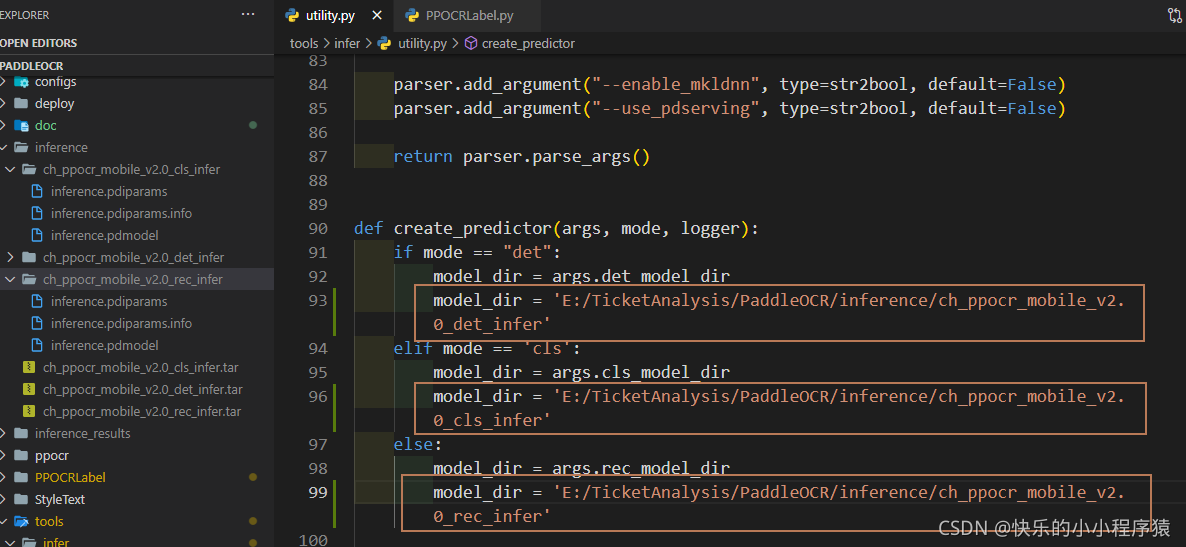Open the Explorer more actions ellipsis
The width and height of the screenshot is (1186, 547).
(247, 14)
